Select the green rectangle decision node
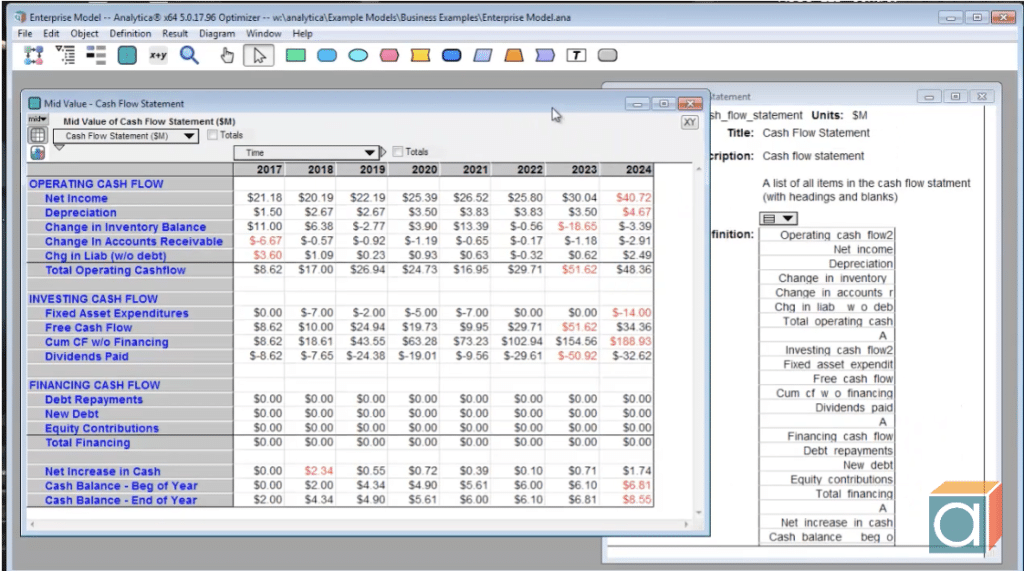This screenshot has height=571, width=1024. pyautogui.click(x=295, y=56)
